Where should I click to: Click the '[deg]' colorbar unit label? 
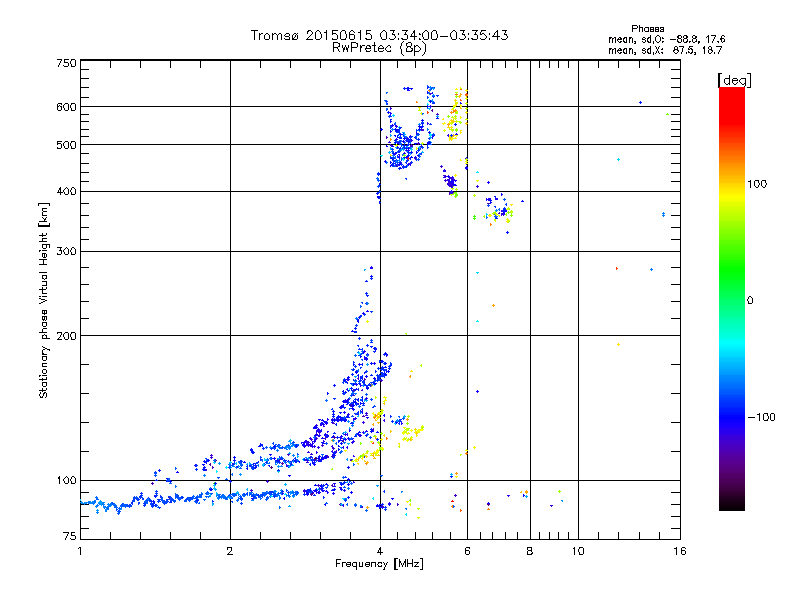(734, 80)
